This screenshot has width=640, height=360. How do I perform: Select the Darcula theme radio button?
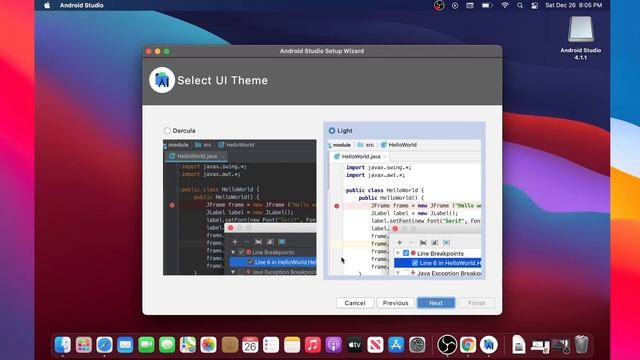167,131
